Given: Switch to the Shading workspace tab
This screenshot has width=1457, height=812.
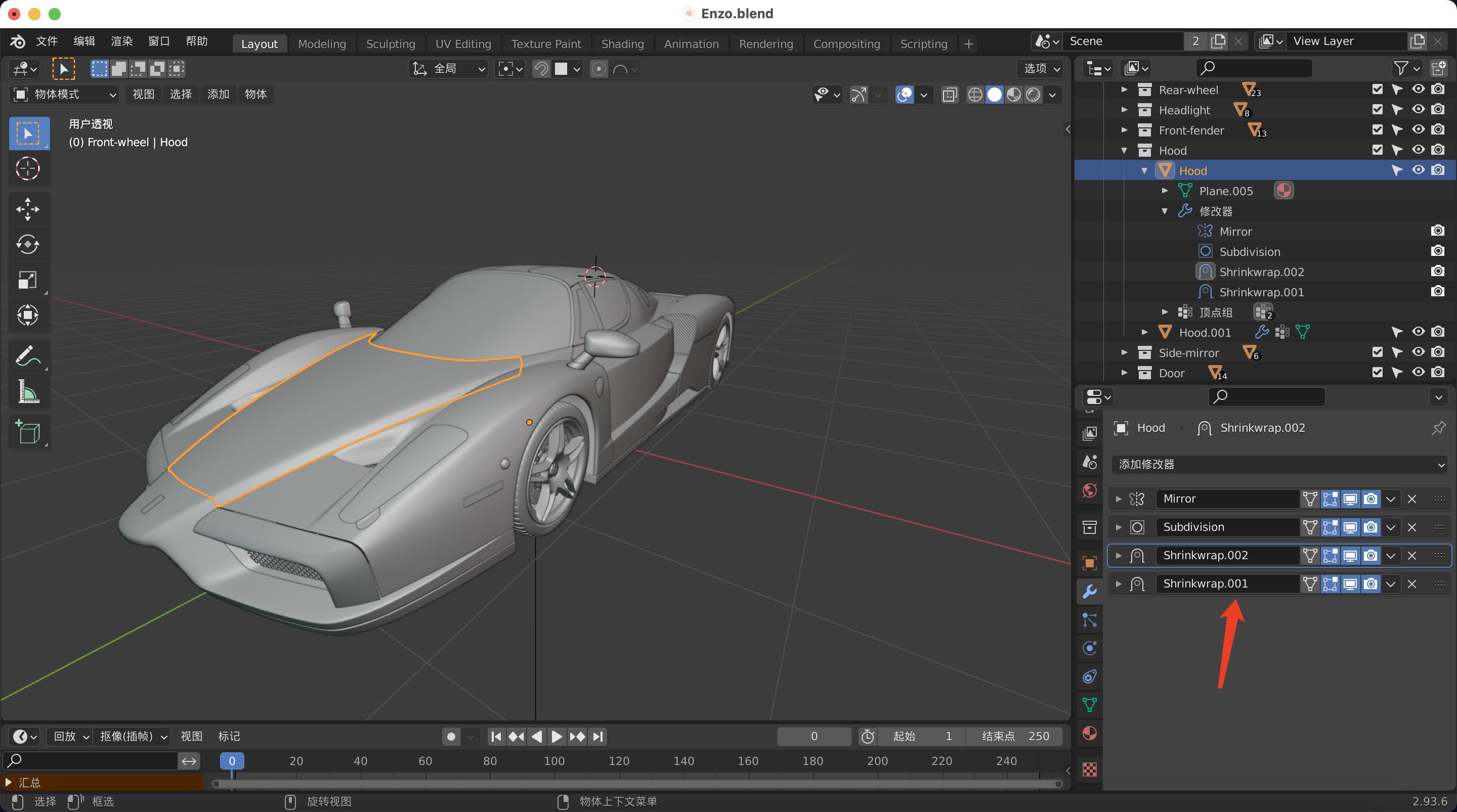Looking at the screenshot, I should (622, 43).
